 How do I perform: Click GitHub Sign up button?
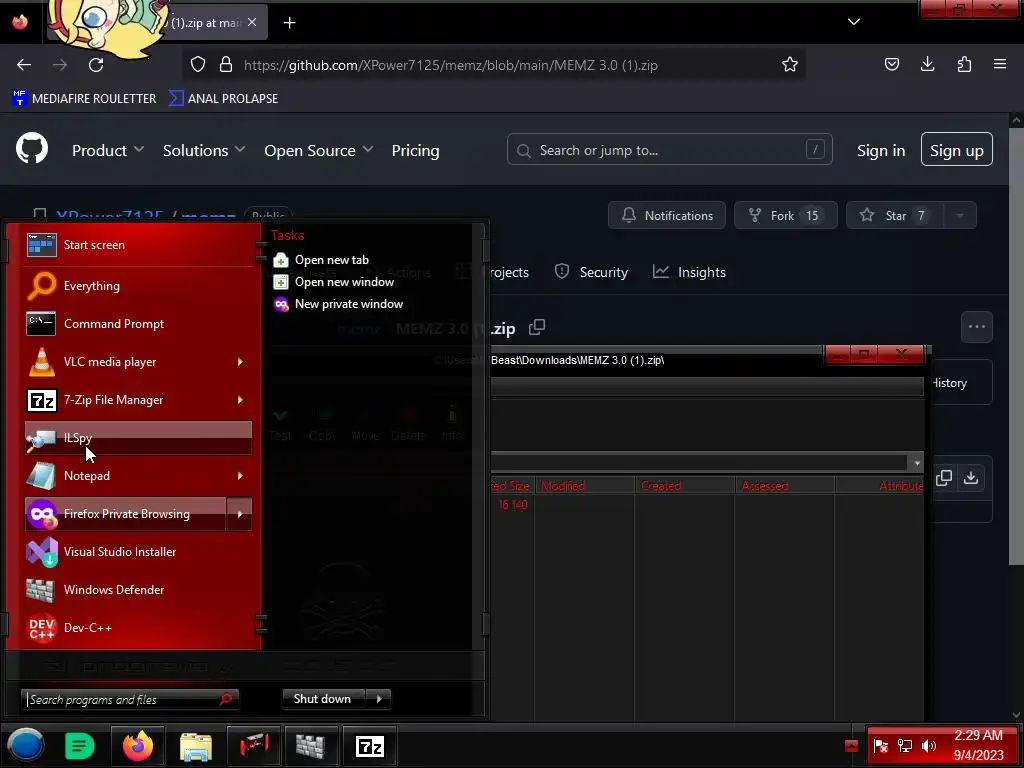click(957, 150)
